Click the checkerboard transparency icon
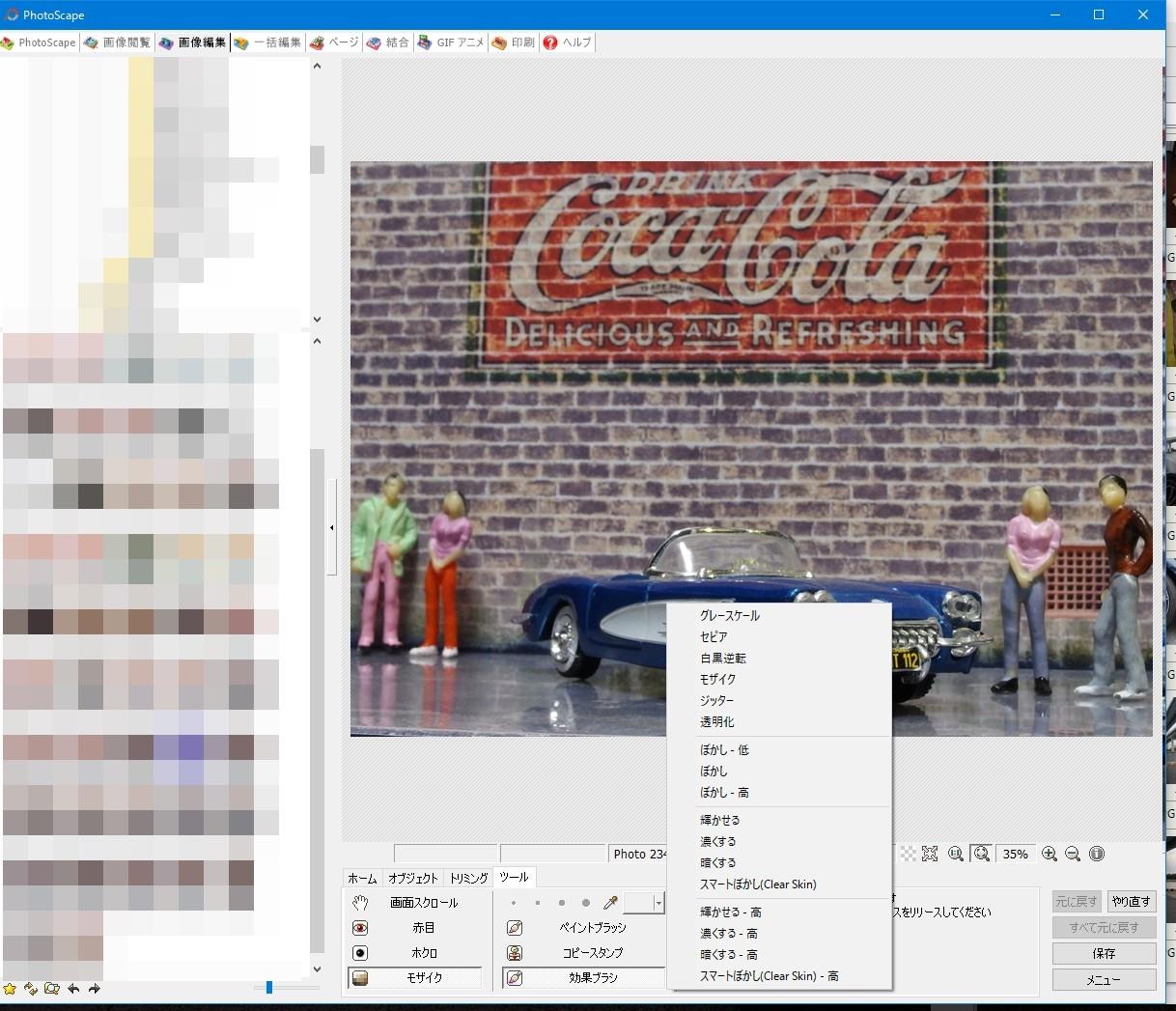Screen dimensions: 1176x1011 909,855
